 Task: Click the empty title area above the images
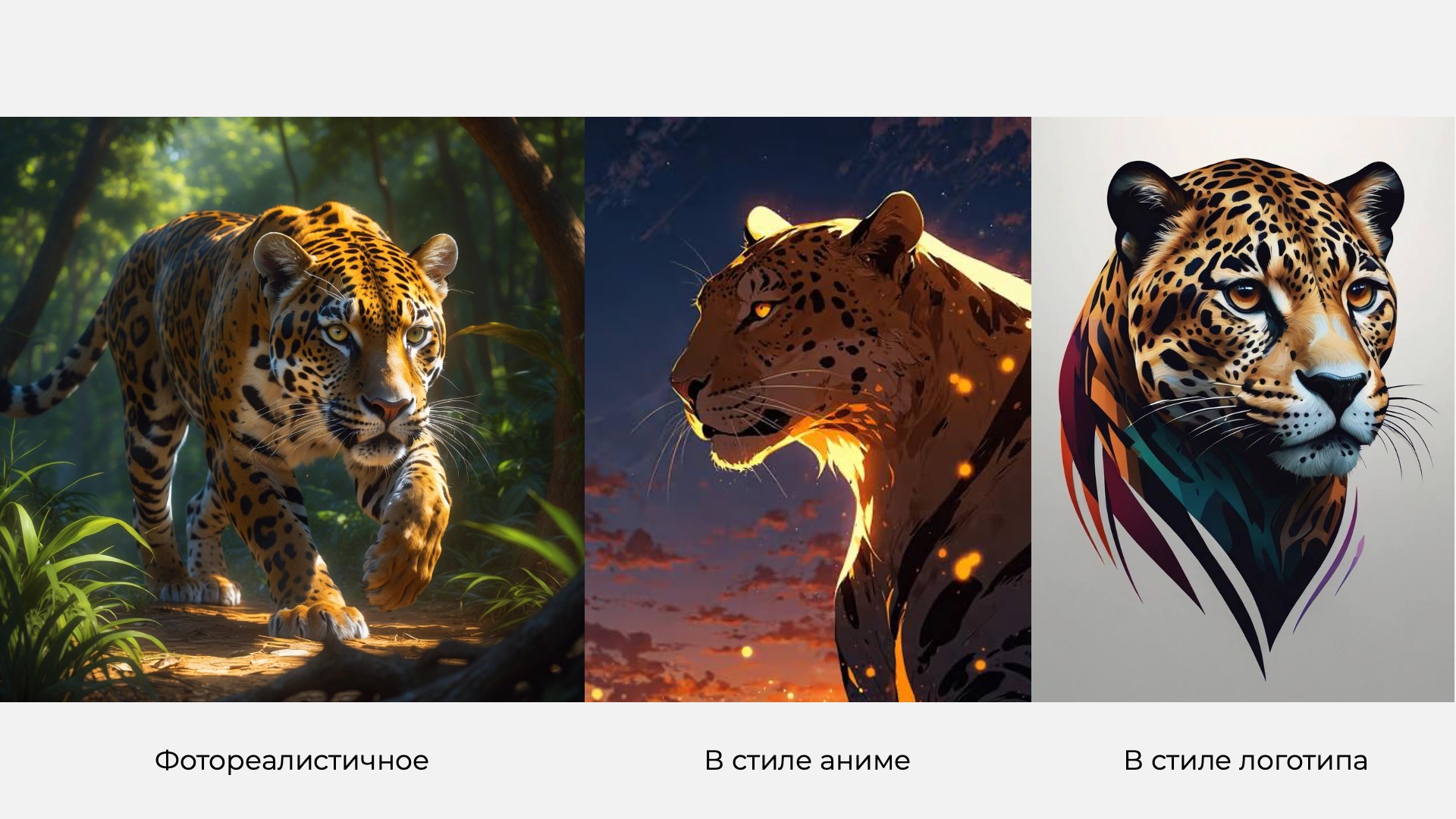(728, 58)
